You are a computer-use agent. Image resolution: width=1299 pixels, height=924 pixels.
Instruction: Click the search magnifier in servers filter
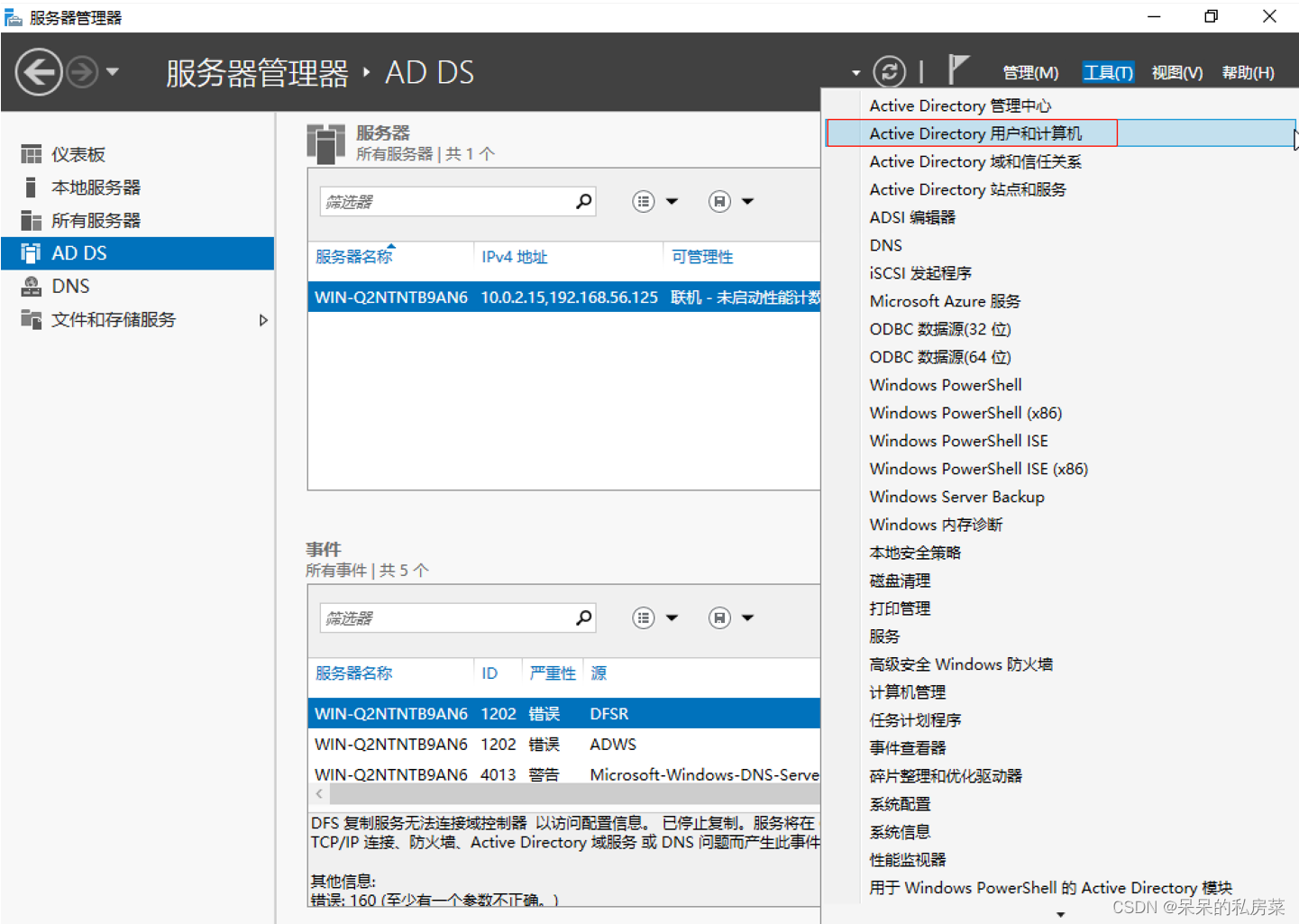click(x=584, y=201)
